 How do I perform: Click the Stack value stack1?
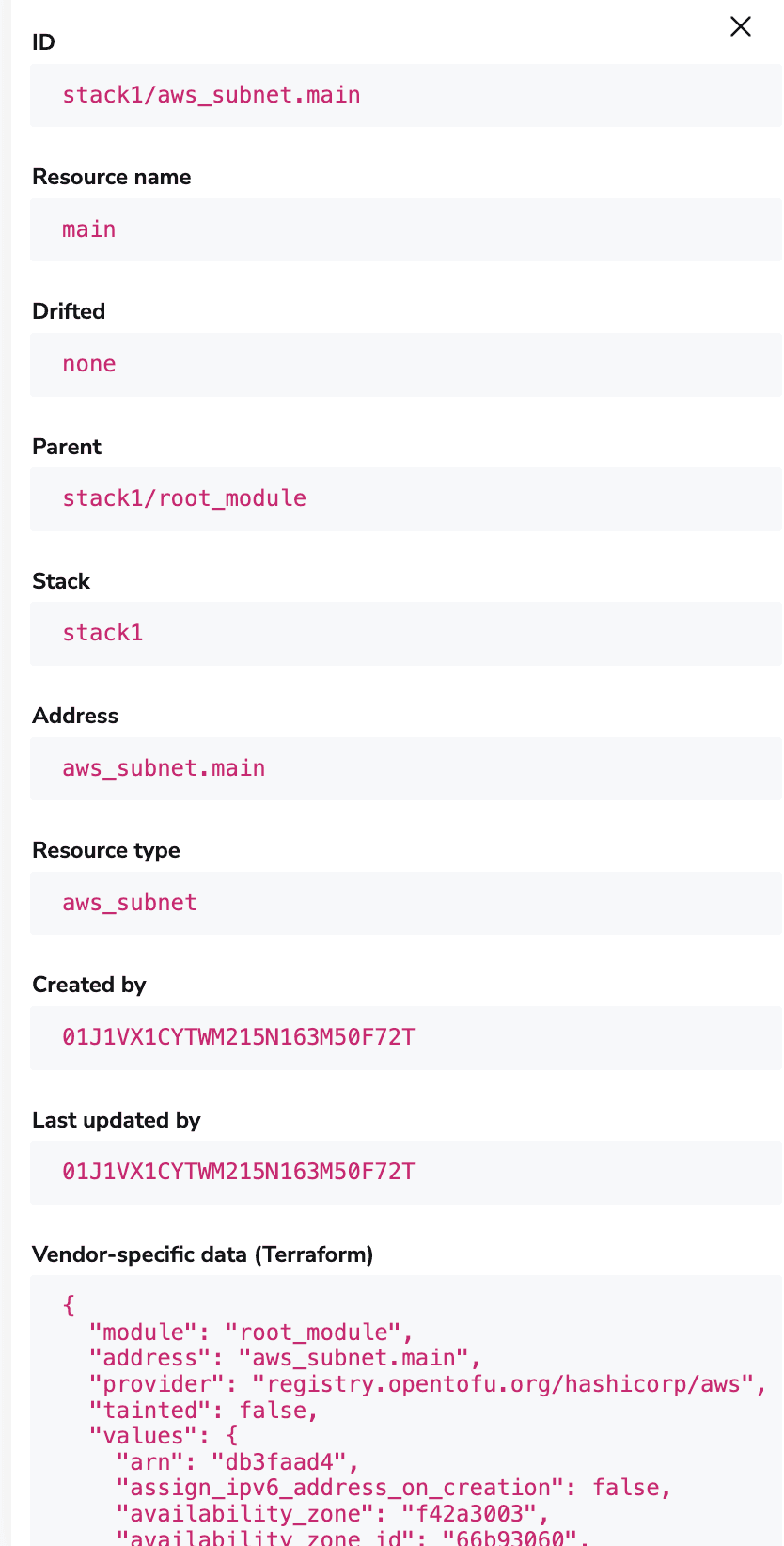[102, 633]
